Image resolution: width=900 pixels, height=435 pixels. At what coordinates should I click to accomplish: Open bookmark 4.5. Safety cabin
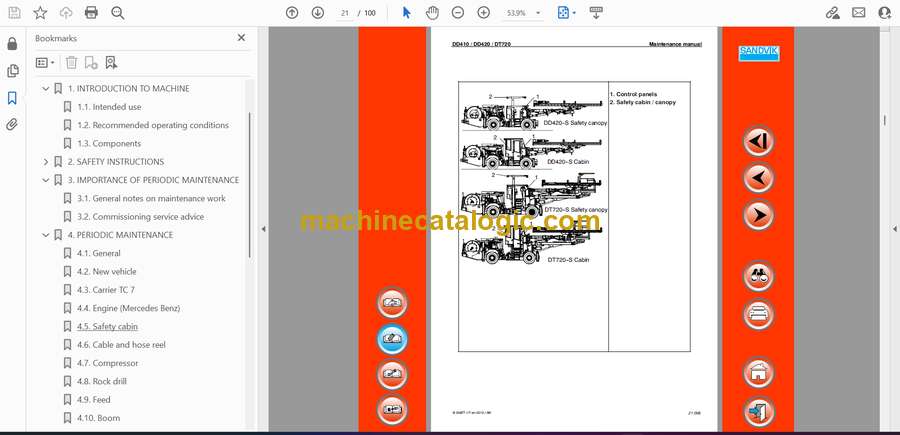click(107, 327)
